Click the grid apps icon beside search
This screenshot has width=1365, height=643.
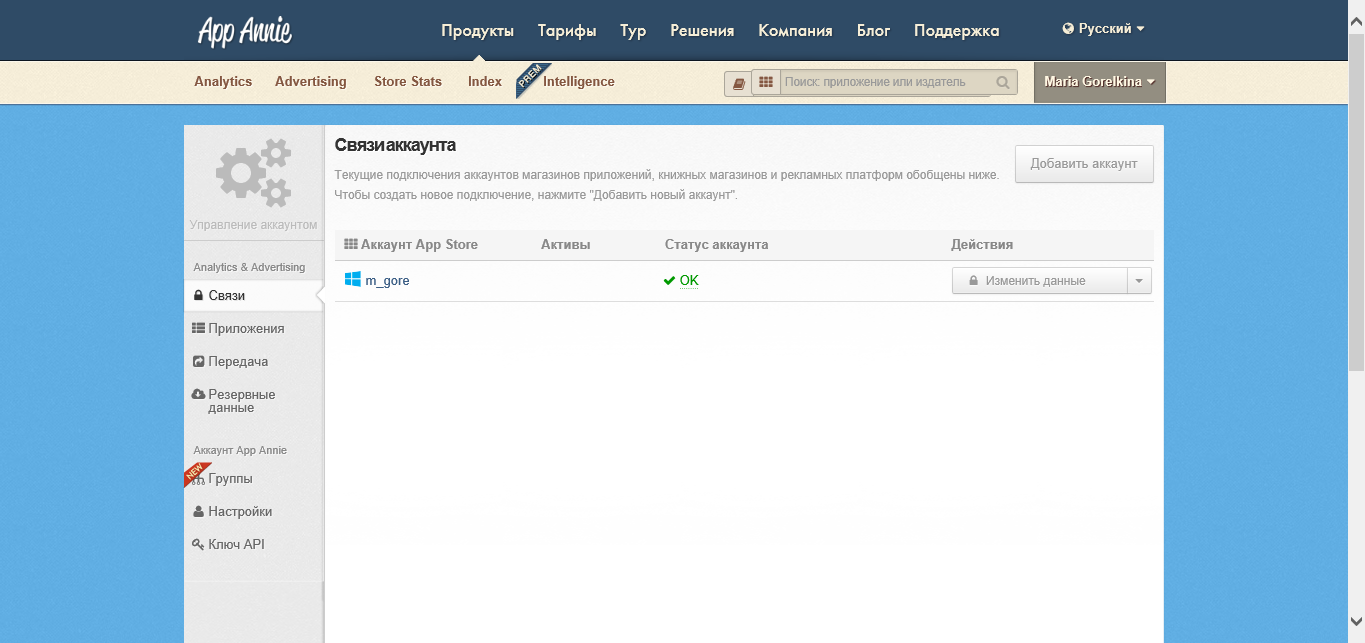click(x=766, y=82)
